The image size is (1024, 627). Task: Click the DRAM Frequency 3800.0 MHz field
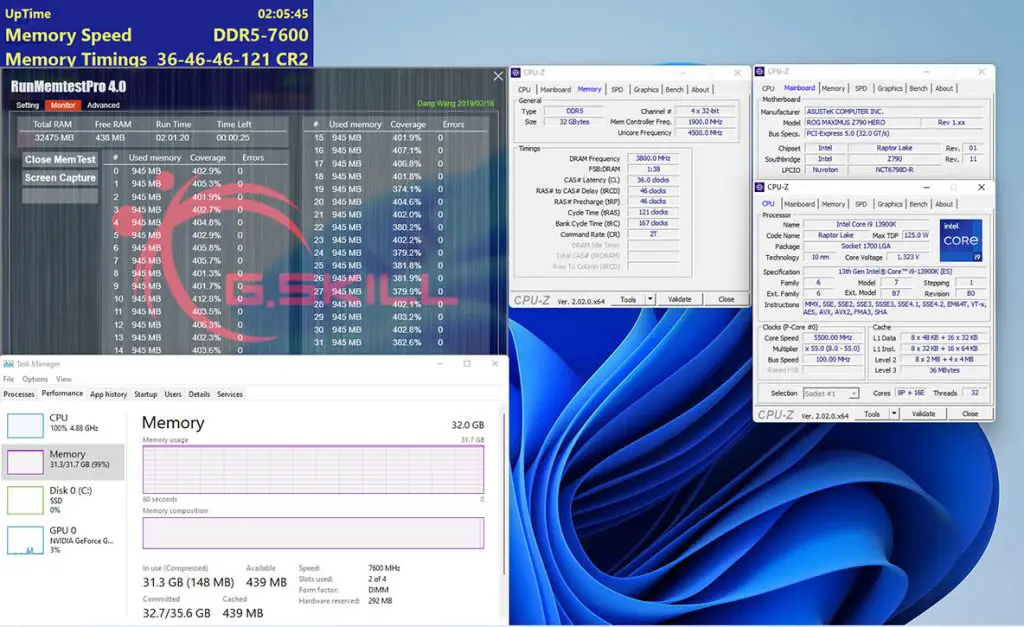(653, 158)
